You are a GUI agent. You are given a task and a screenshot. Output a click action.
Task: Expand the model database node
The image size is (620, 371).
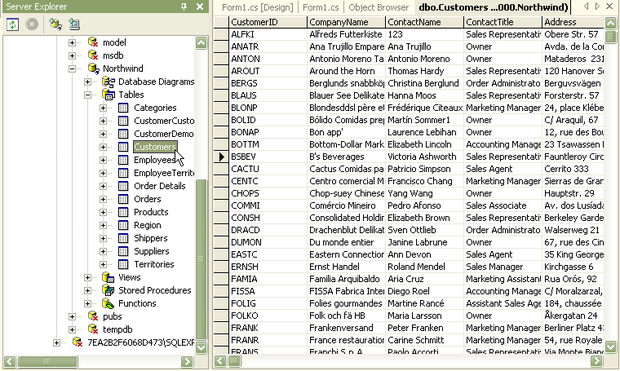click(x=72, y=42)
